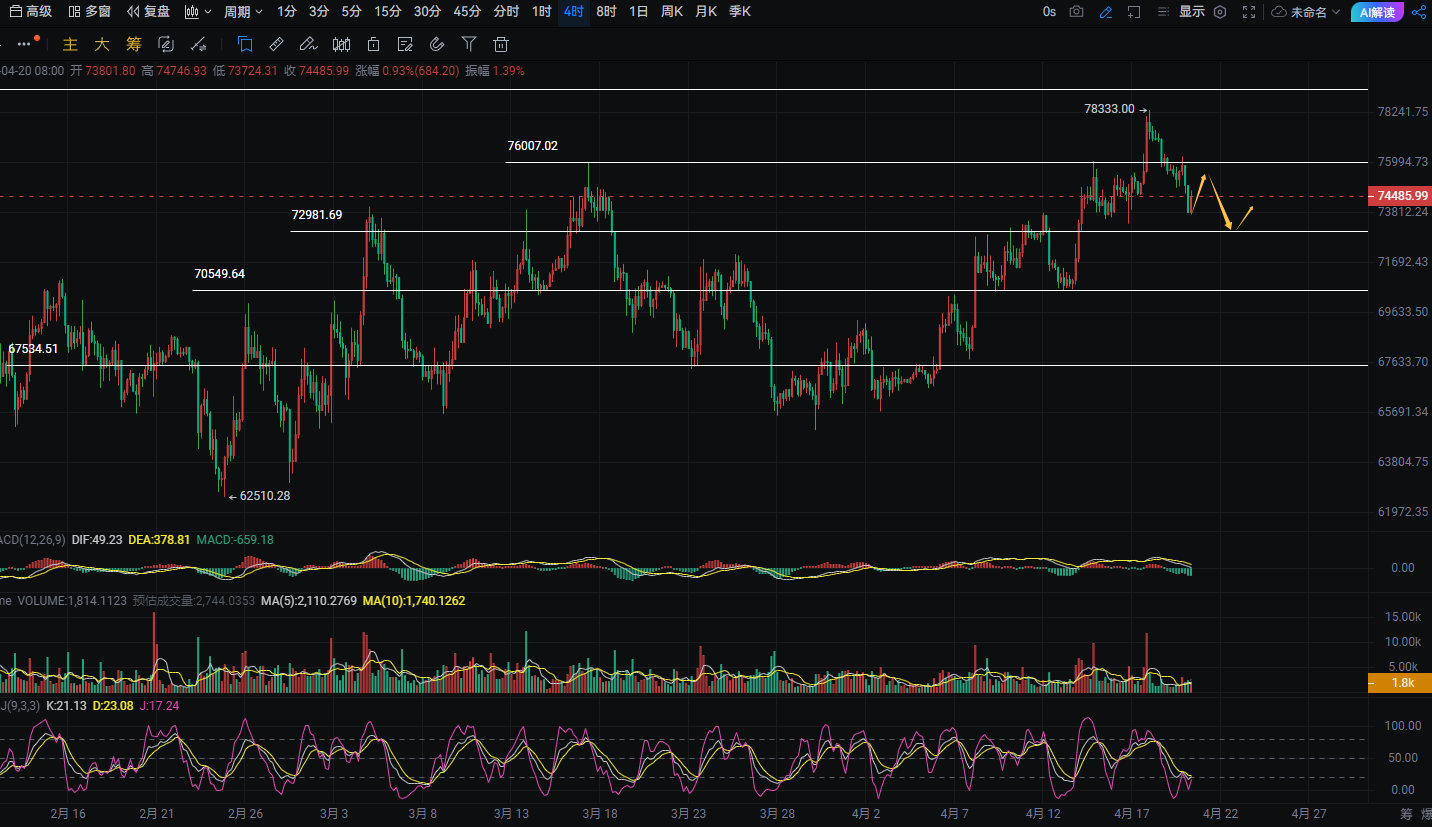Switch to the 1日 timeframe
The image size is (1432, 827).
tap(638, 12)
